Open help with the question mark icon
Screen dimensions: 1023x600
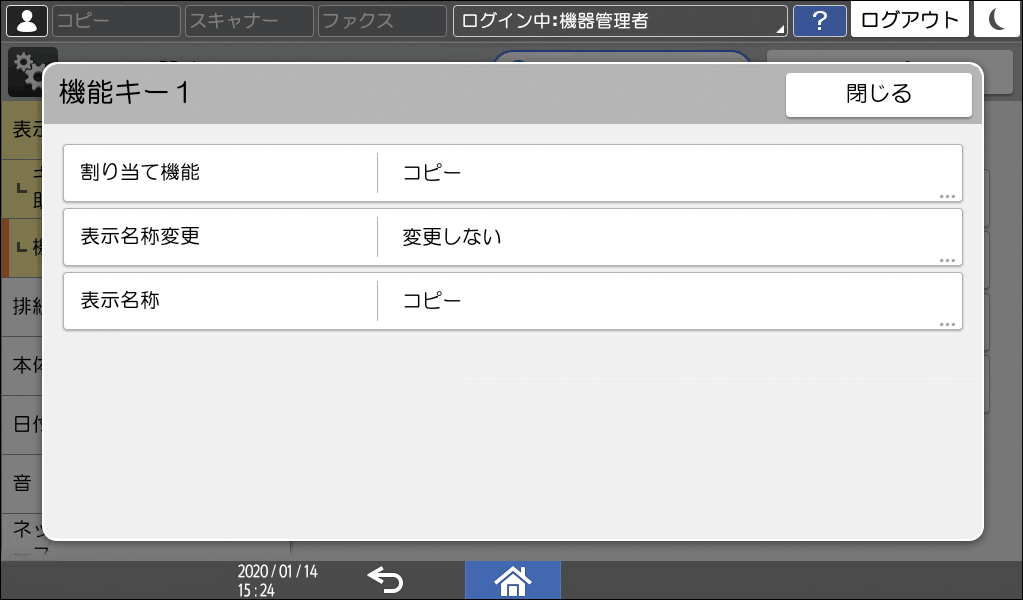[x=820, y=20]
